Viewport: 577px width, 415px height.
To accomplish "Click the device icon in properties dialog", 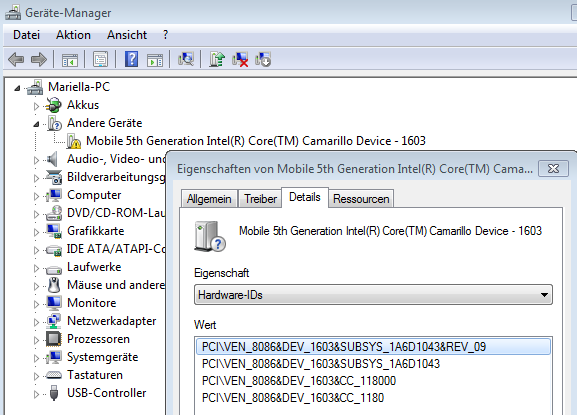I will click(x=210, y=236).
